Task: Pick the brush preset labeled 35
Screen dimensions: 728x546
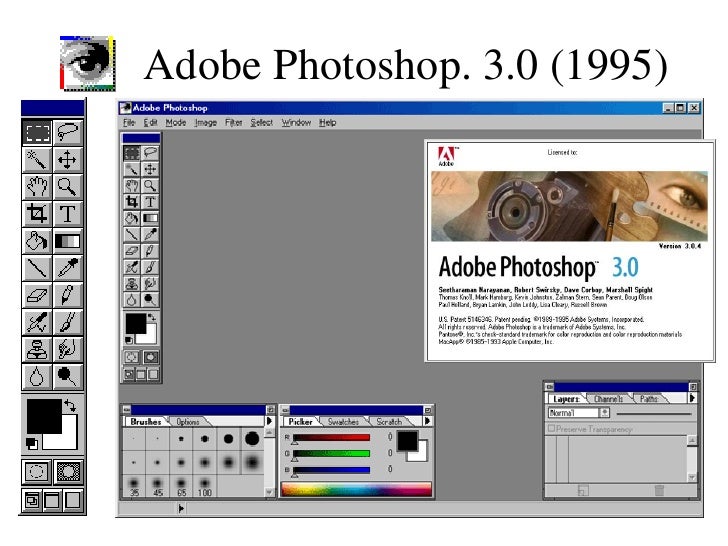Action: (x=134, y=487)
